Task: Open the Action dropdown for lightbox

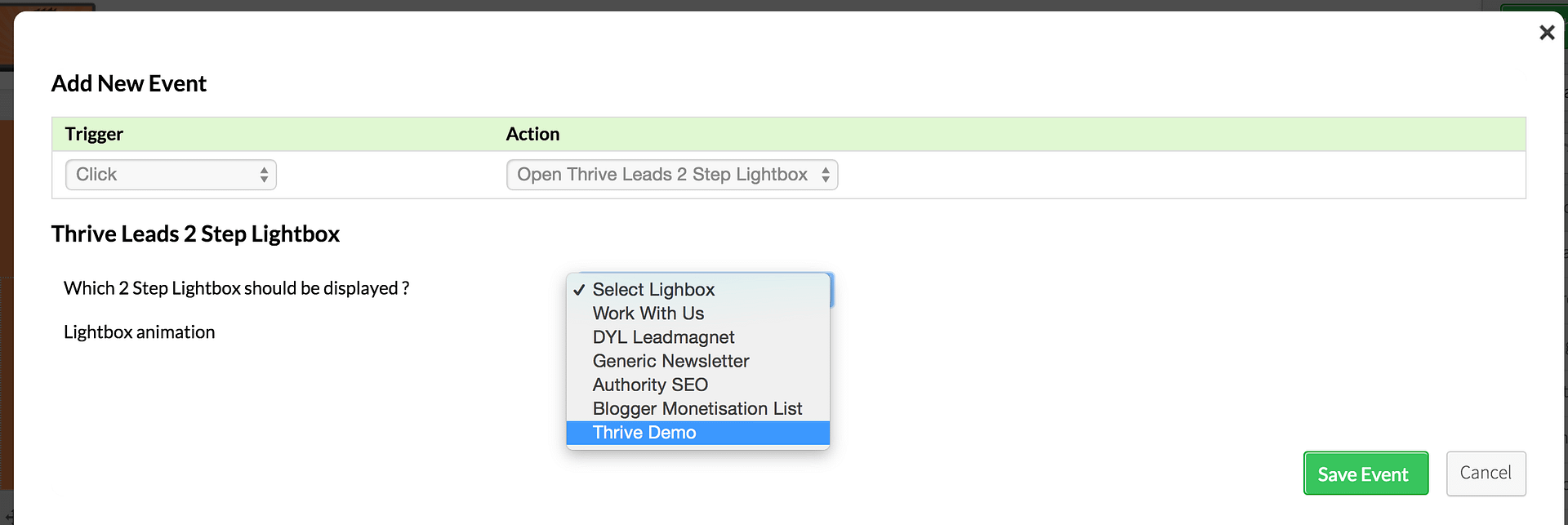Action: coord(672,175)
